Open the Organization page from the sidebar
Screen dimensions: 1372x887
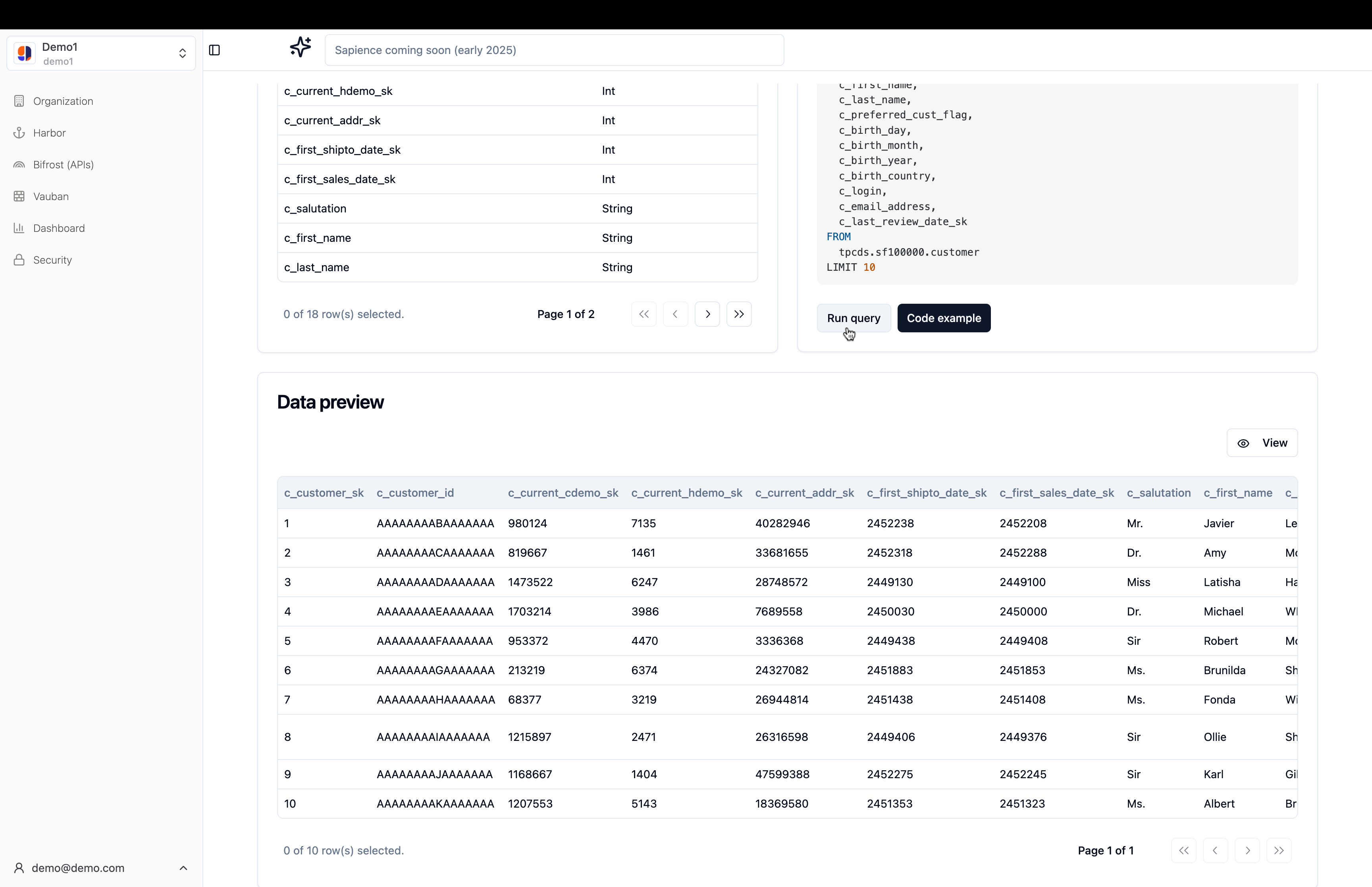tap(63, 101)
